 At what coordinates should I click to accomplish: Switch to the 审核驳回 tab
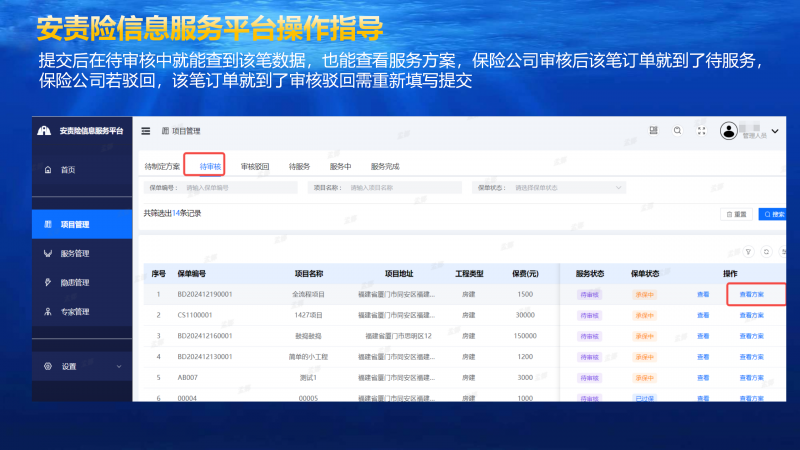(255, 166)
